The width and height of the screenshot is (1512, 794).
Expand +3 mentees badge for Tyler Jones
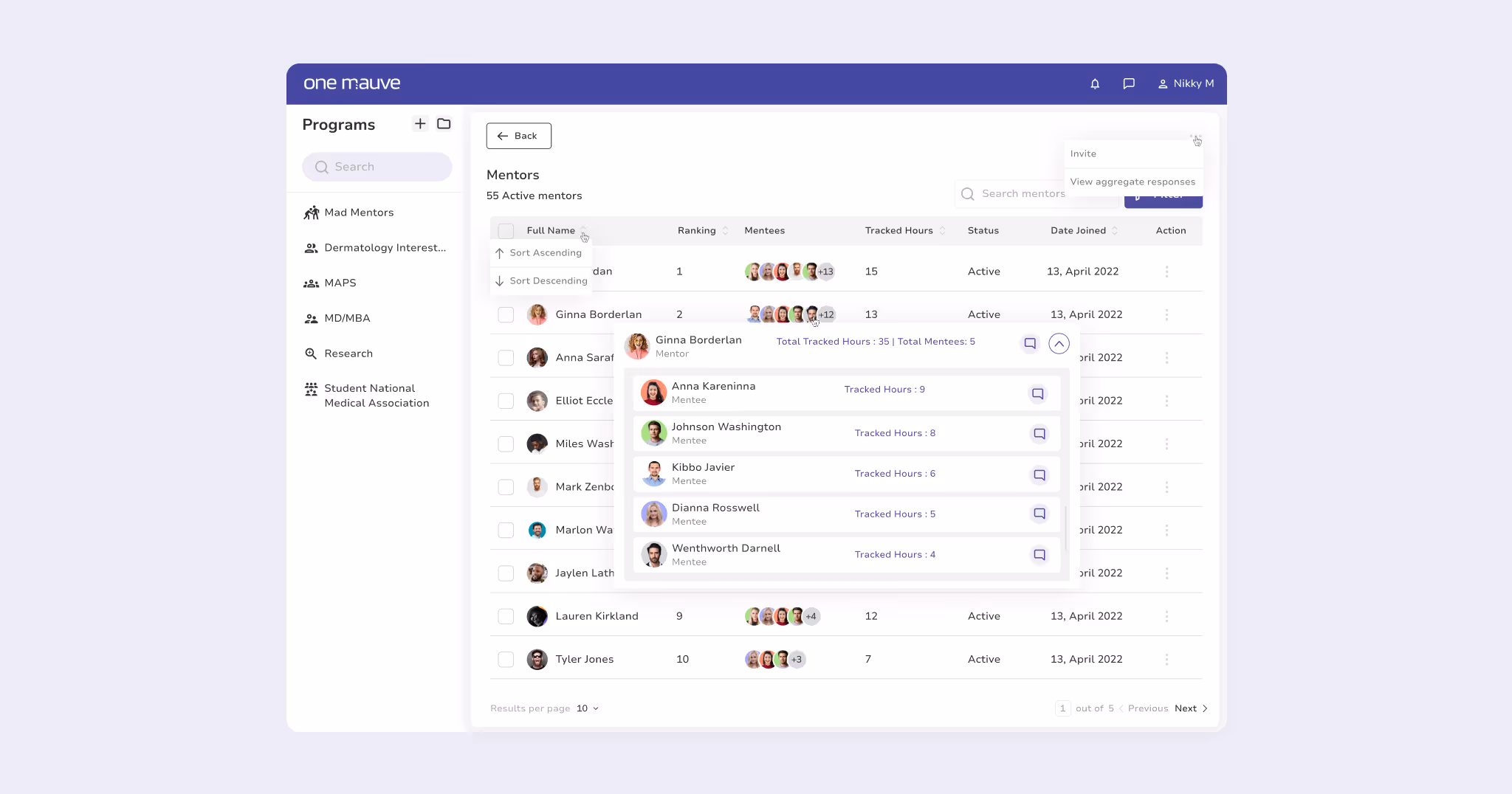tap(796, 660)
